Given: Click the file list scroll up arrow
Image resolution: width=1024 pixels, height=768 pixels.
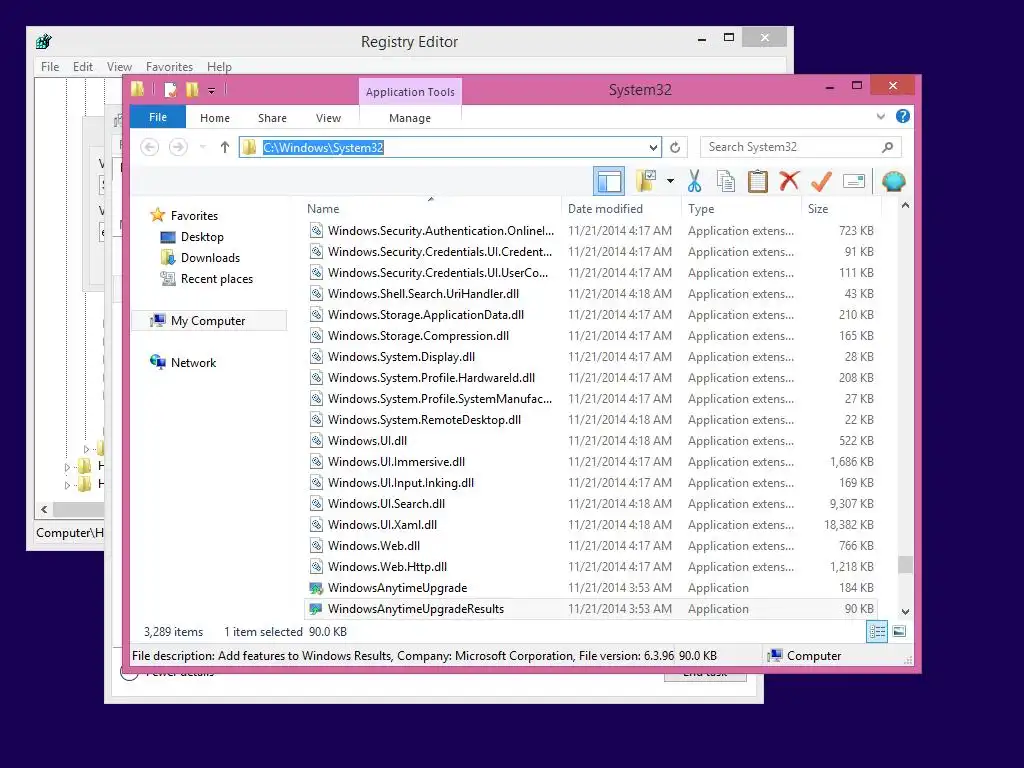Looking at the screenshot, I should pyautogui.click(x=905, y=206).
